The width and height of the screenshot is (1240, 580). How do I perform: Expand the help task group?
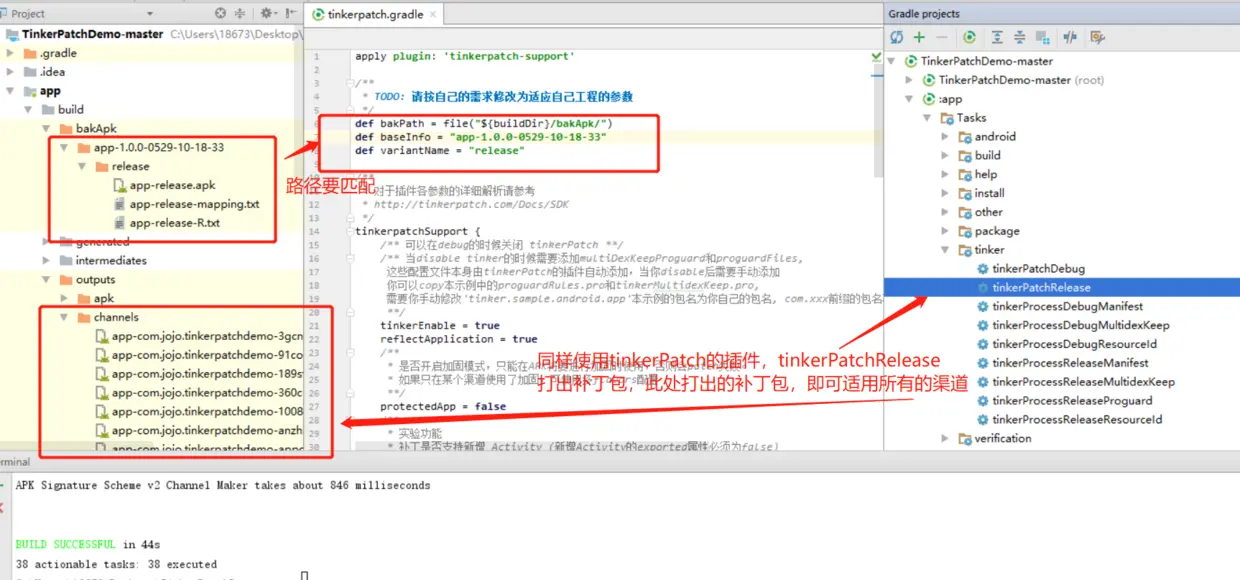(x=945, y=175)
